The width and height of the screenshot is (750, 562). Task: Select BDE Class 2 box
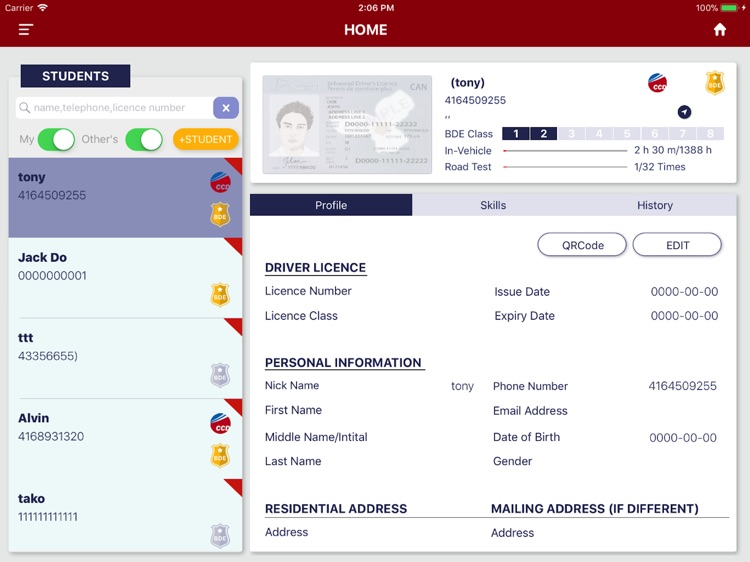click(x=543, y=133)
